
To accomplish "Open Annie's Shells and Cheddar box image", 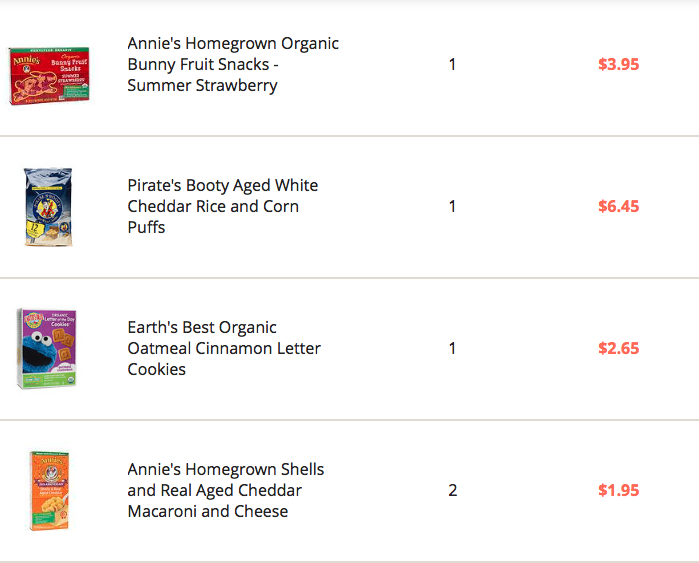I will pos(49,490).
